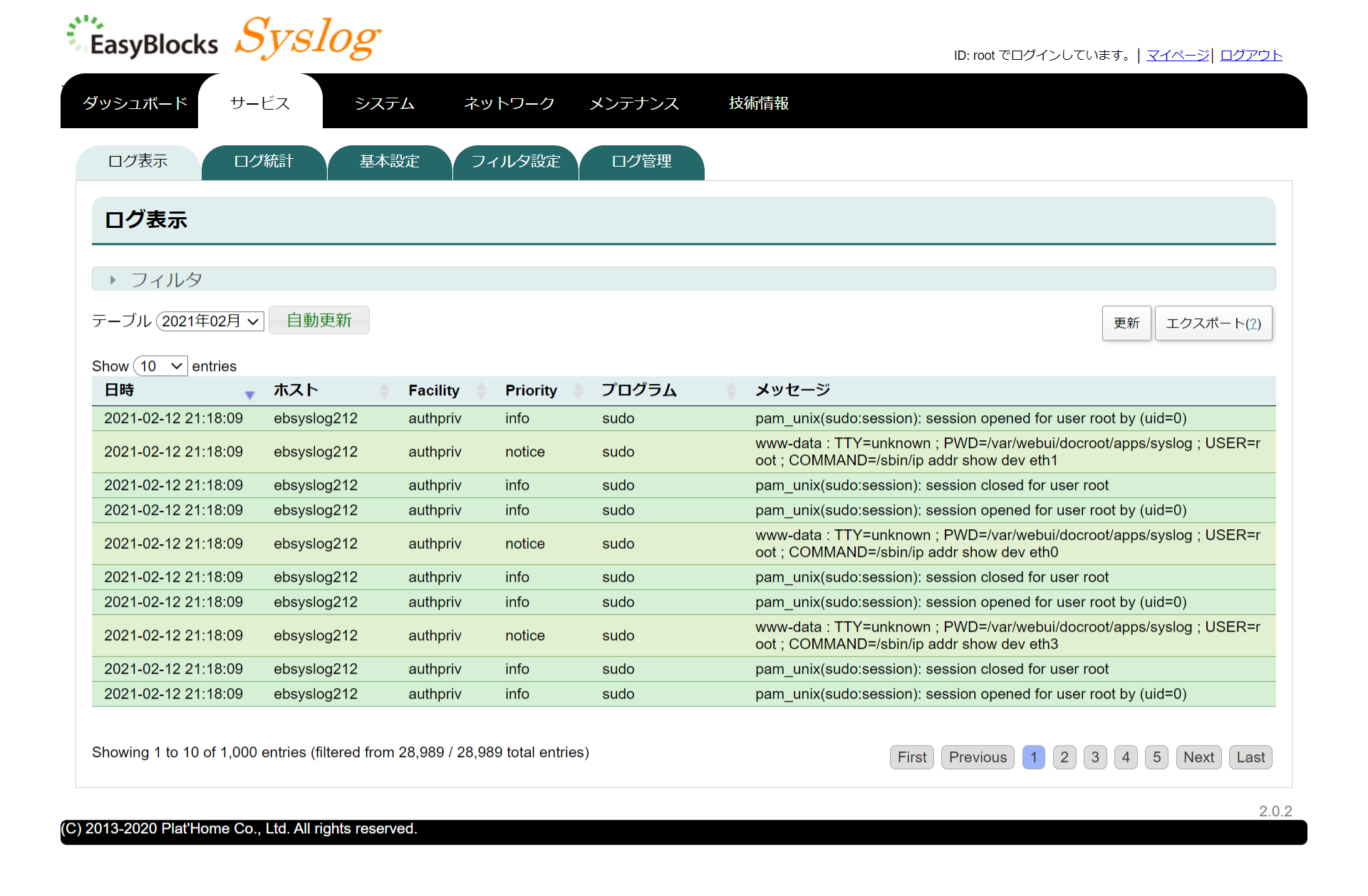
Task: Open the ネットワーク main tab
Action: [x=509, y=103]
